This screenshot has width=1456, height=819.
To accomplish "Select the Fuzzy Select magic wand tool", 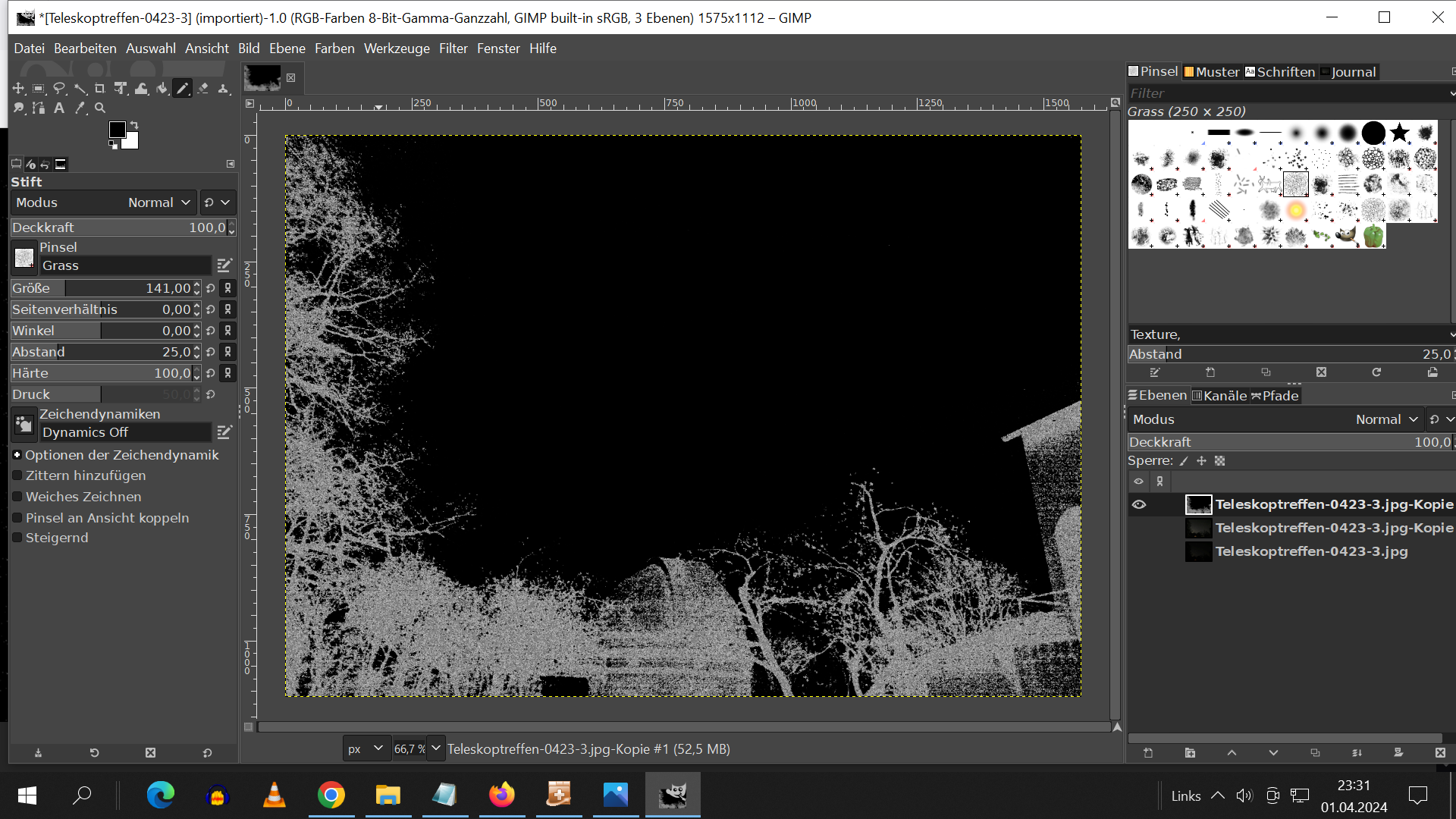I will 80,89.
